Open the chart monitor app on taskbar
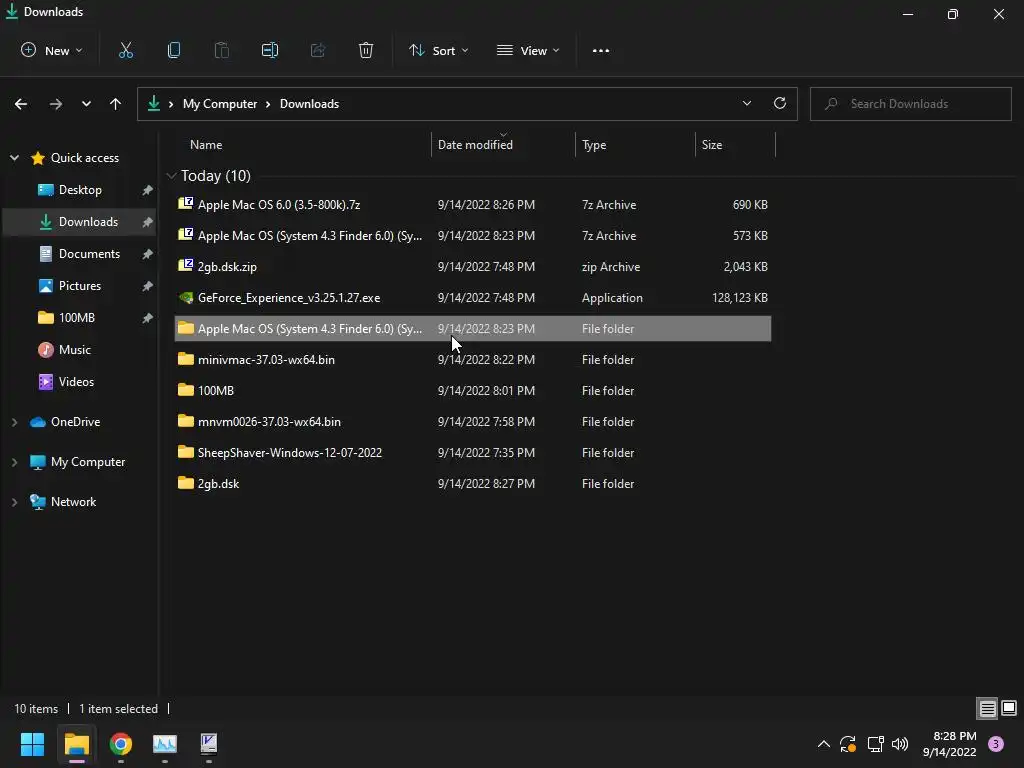Image resolution: width=1024 pixels, height=768 pixels. click(165, 744)
